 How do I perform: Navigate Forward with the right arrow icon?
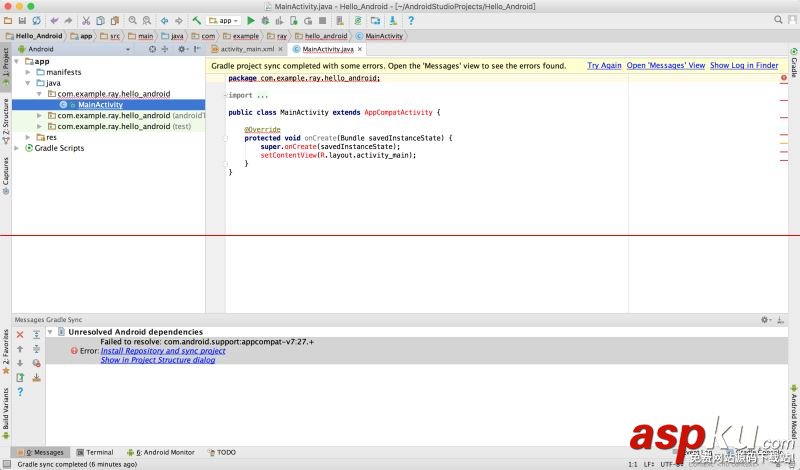coord(179,20)
